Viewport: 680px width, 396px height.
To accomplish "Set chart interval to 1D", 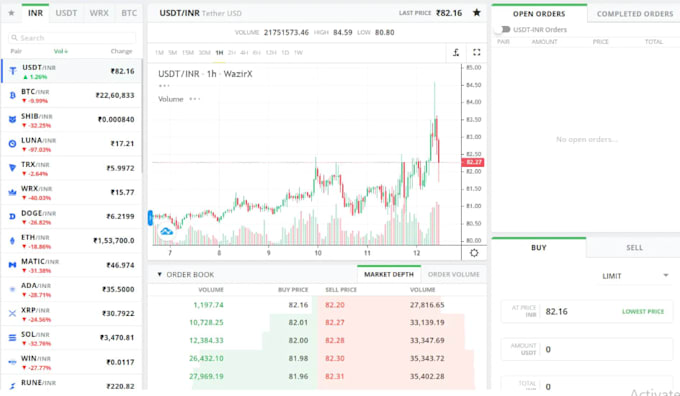I will coord(285,52).
